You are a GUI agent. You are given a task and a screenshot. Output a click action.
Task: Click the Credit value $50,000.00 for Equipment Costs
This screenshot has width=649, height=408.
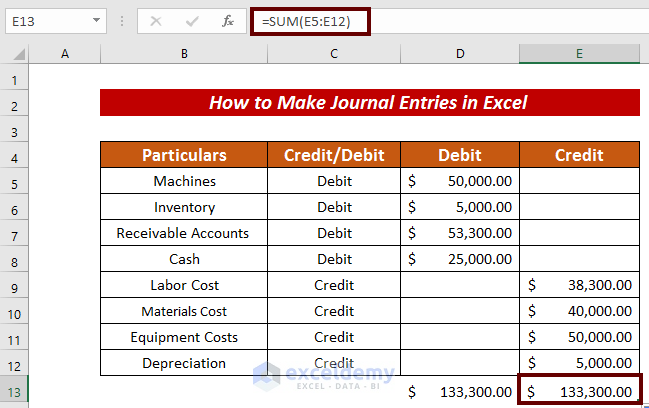pyautogui.click(x=579, y=337)
